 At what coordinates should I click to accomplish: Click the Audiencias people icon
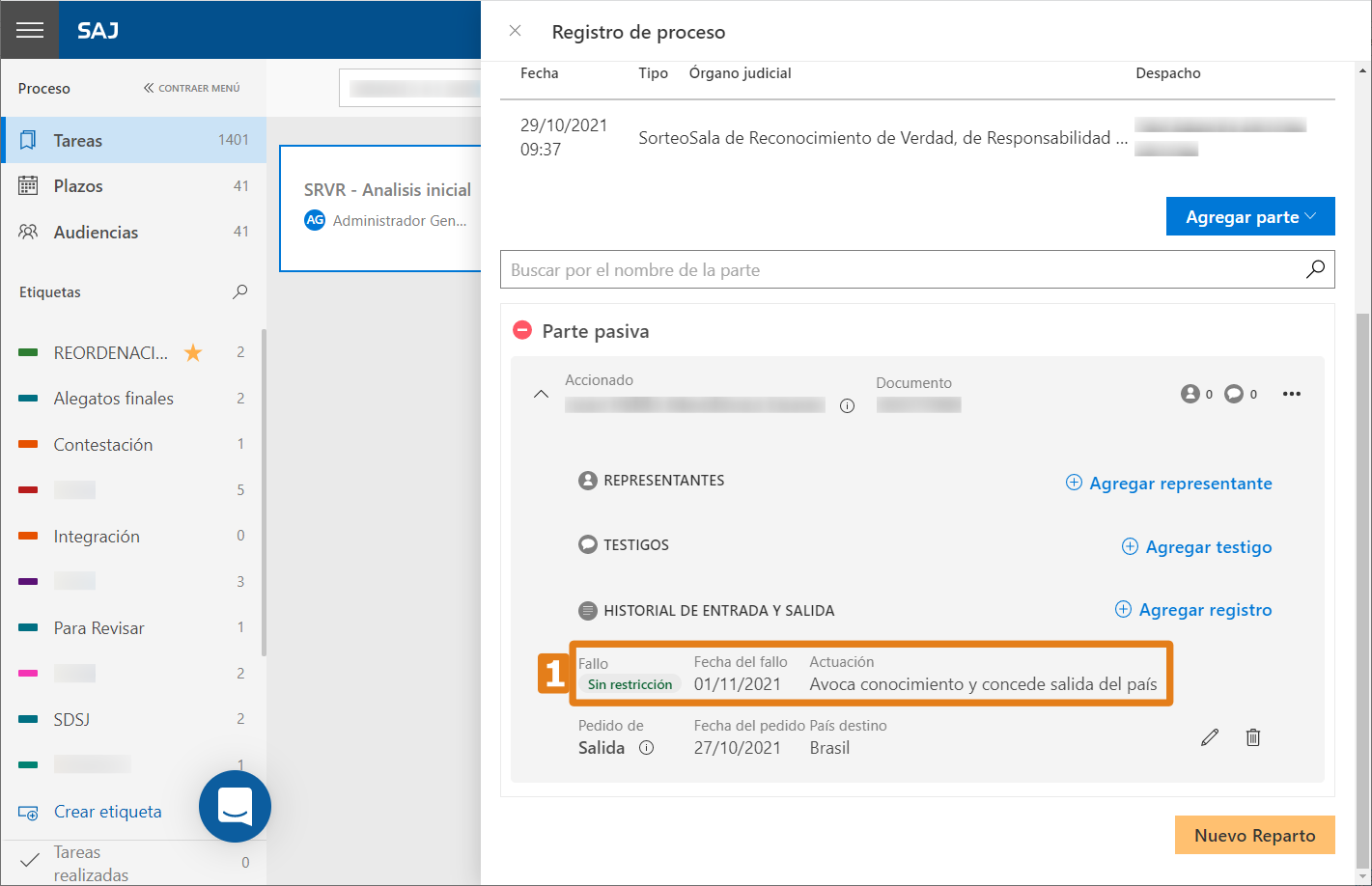coord(28,232)
